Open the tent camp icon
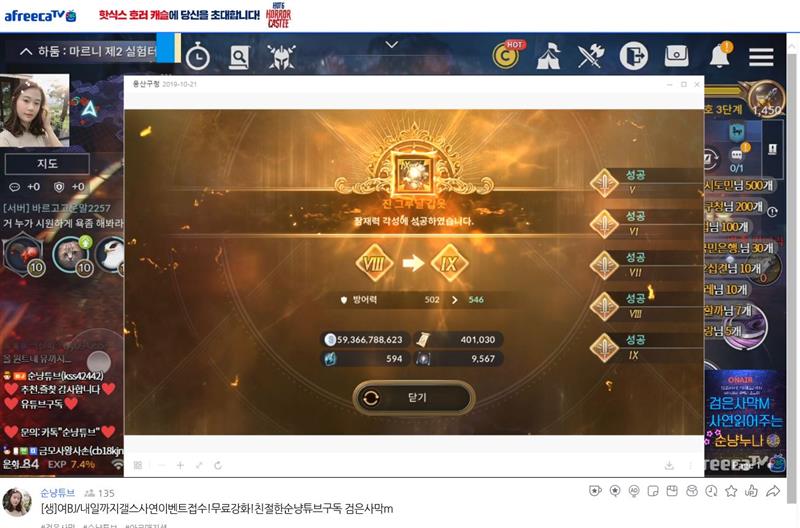Image resolution: width=800 pixels, height=528 pixels. (x=548, y=55)
